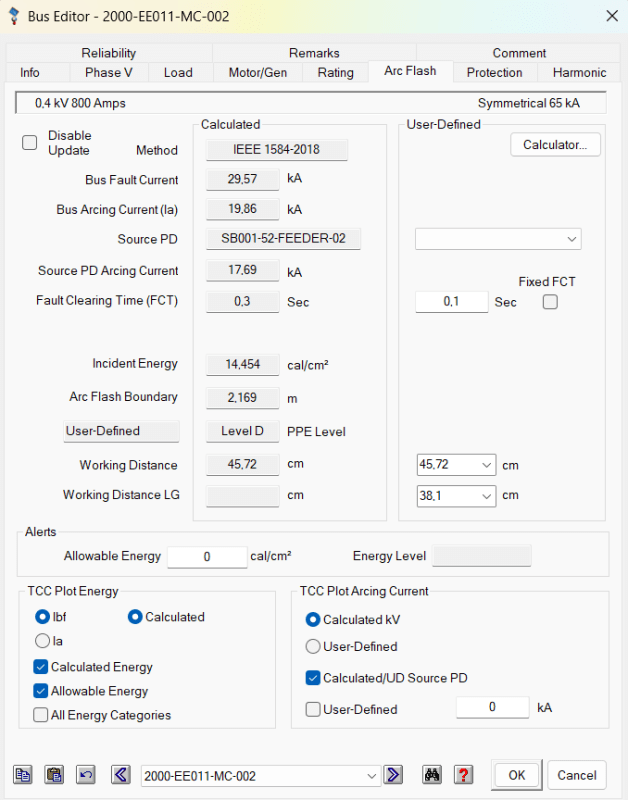Open the Remarks tab

point(314,53)
